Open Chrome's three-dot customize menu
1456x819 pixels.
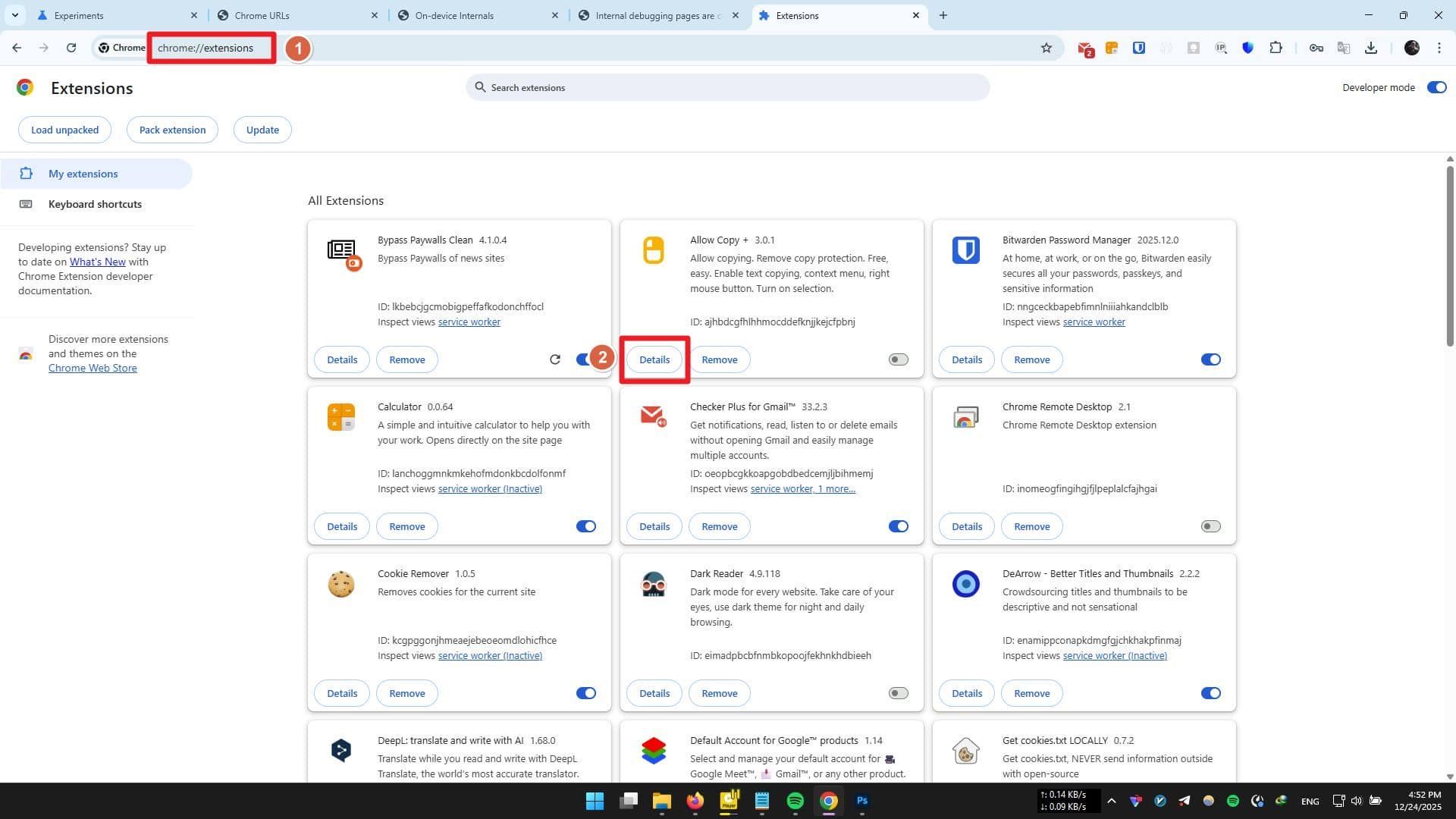click(1439, 48)
